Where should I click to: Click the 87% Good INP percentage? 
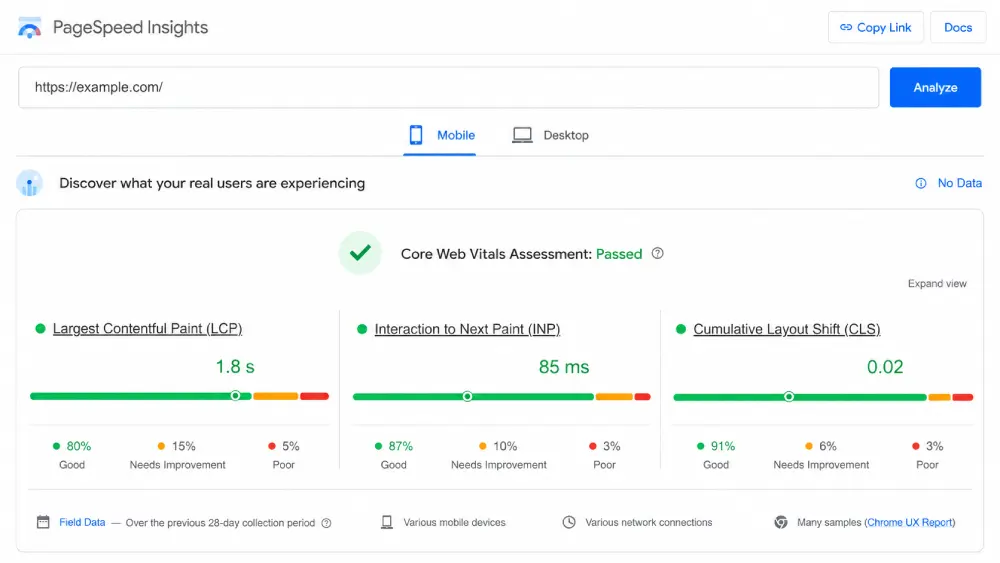[401, 446]
